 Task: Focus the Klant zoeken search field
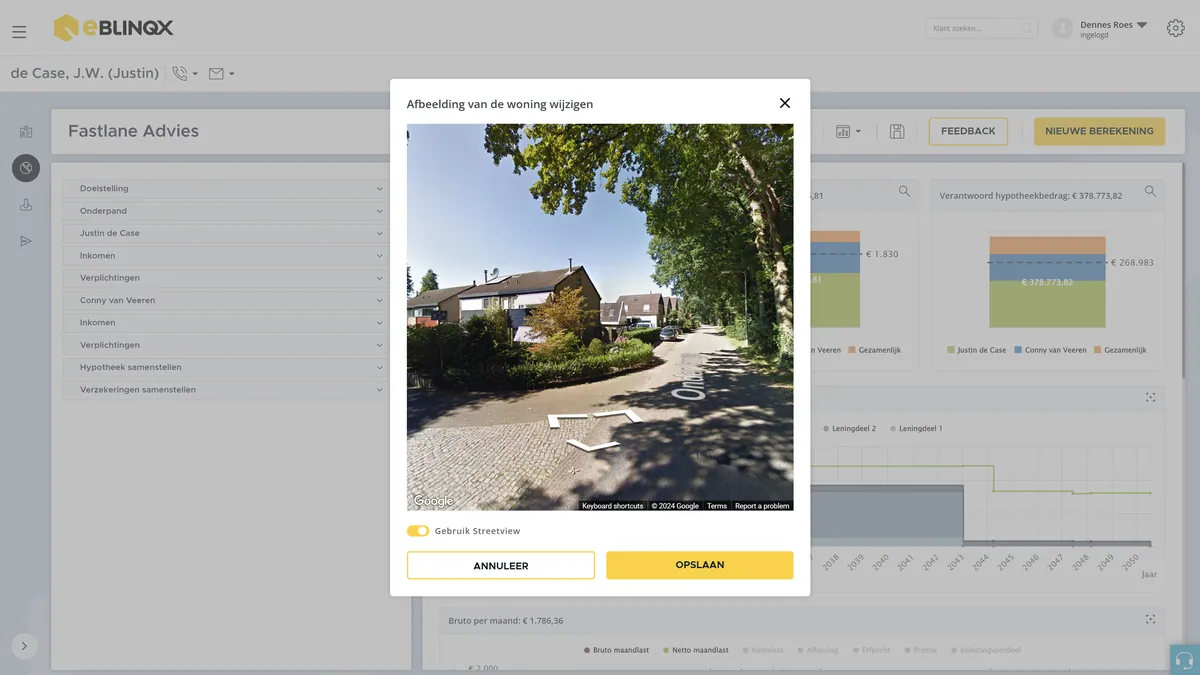pos(981,29)
